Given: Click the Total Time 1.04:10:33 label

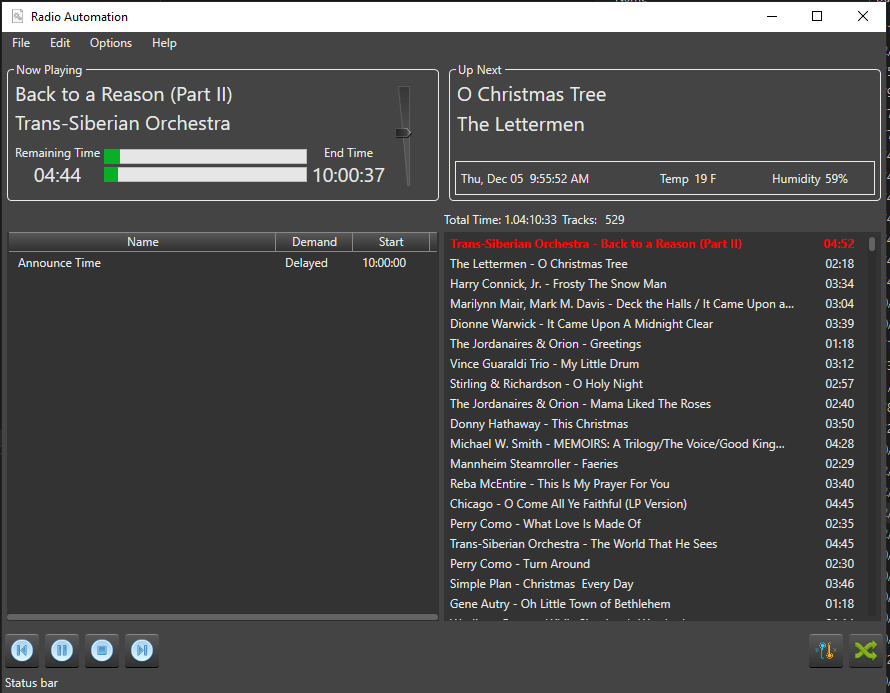Looking at the screenshot, I should (x=500, y=220).
